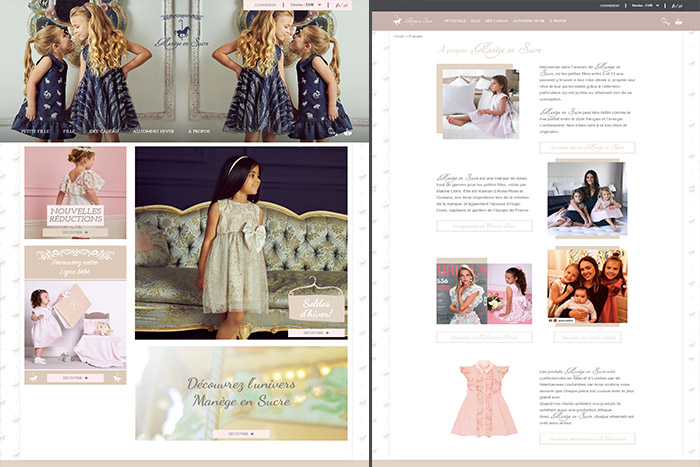
Task: Select Petite Fille in the pink header navigation
Action: pyautogui.click(x=455, y=21)
